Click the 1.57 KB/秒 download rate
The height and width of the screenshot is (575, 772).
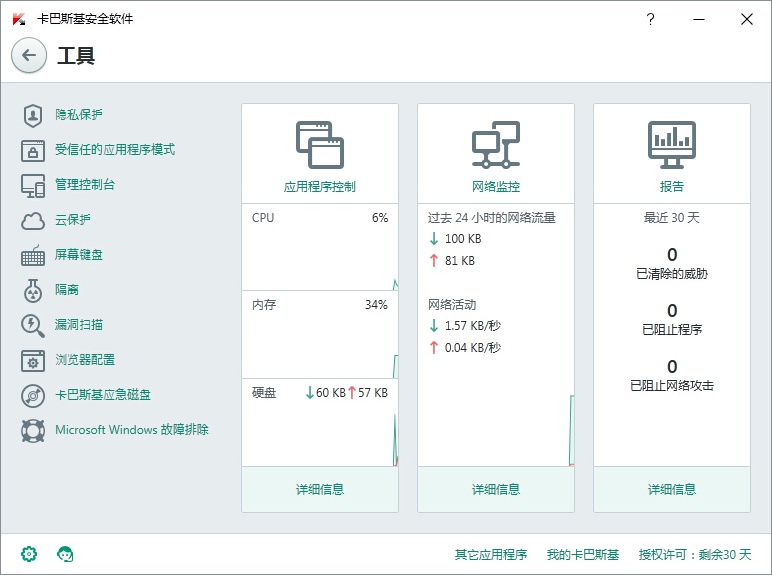pos(473,326)
